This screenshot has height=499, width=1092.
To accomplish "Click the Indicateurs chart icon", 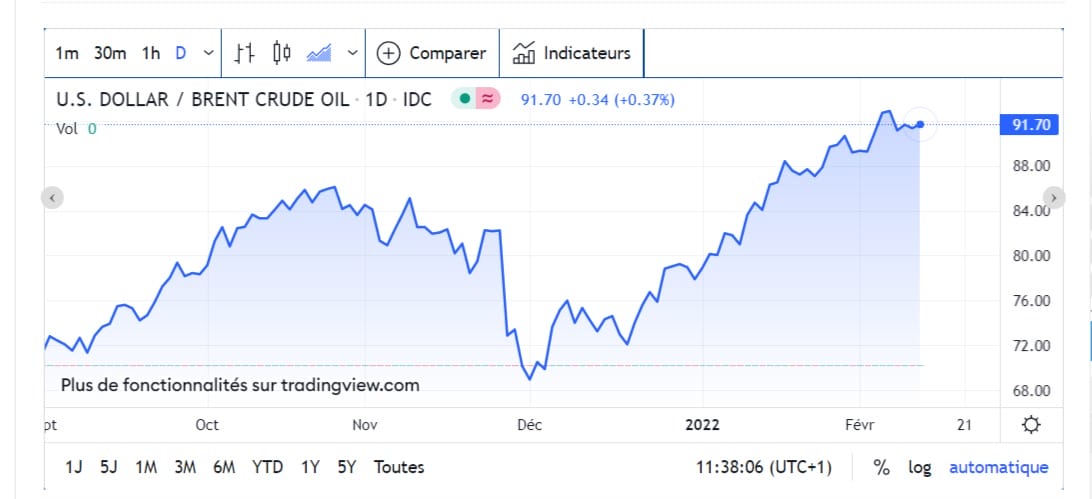I will pyautogui.click(x=523, y=53).
